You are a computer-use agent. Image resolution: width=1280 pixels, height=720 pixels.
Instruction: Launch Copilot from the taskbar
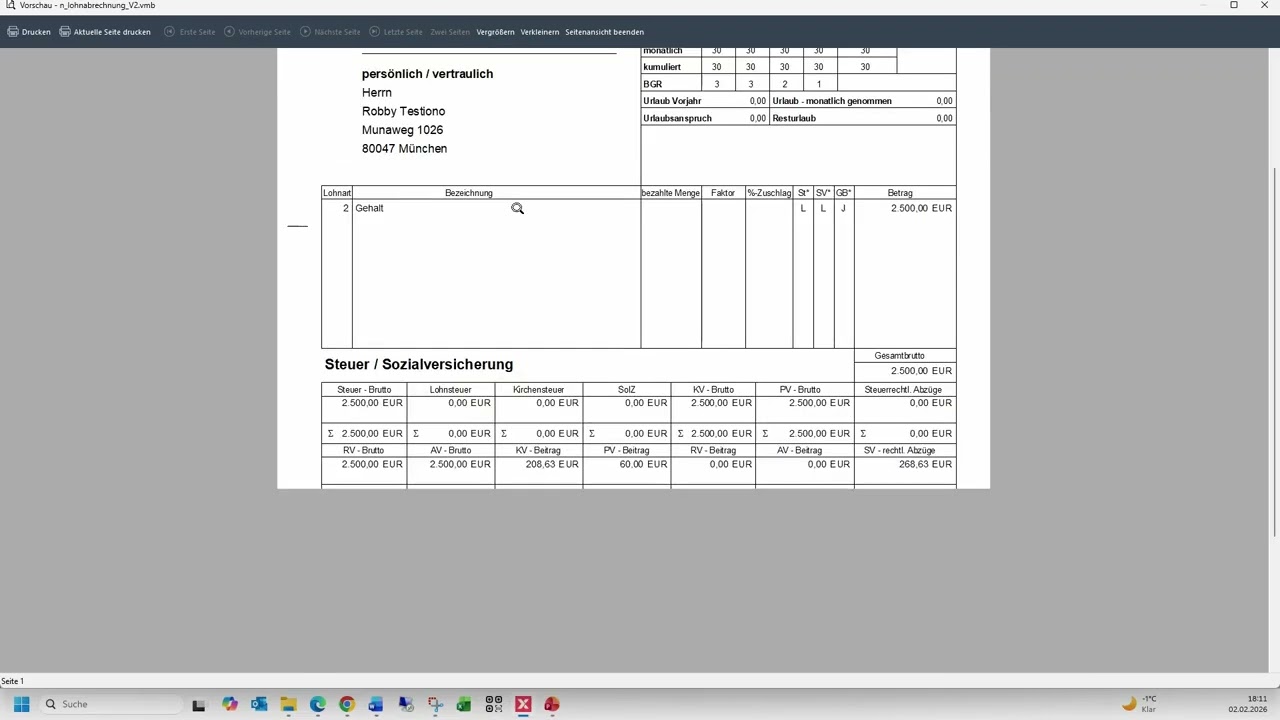(230, 704)
